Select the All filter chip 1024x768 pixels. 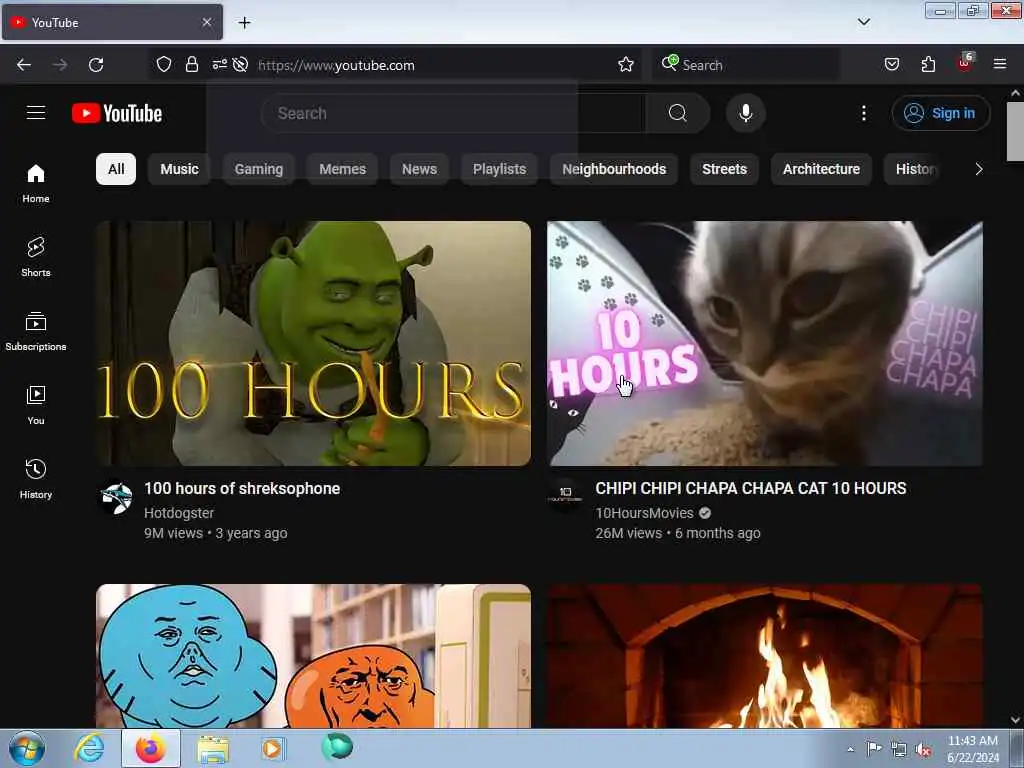116,169
